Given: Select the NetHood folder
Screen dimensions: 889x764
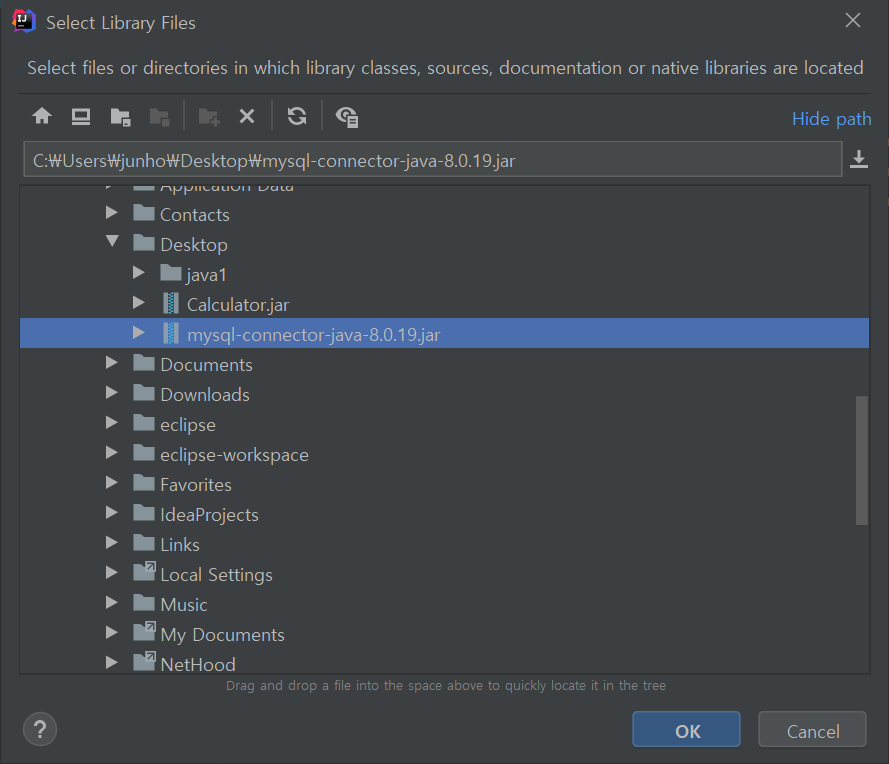Looking at the screenshot, I should pyautogui.click(x=197, y=664).
